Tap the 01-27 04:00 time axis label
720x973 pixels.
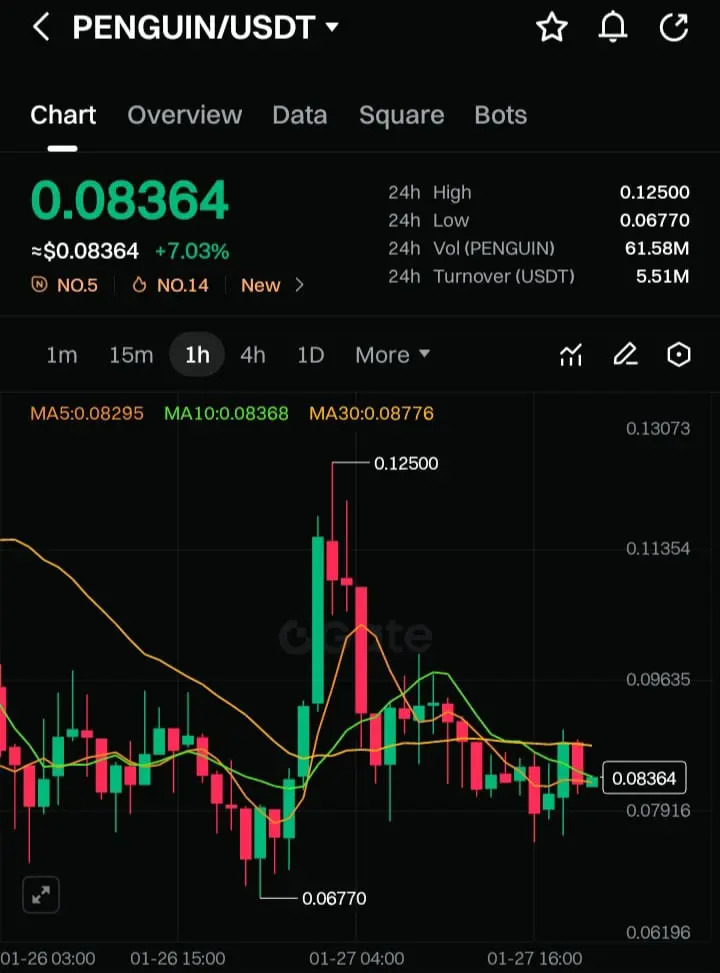pyautogui.click(x=356, y=959)
